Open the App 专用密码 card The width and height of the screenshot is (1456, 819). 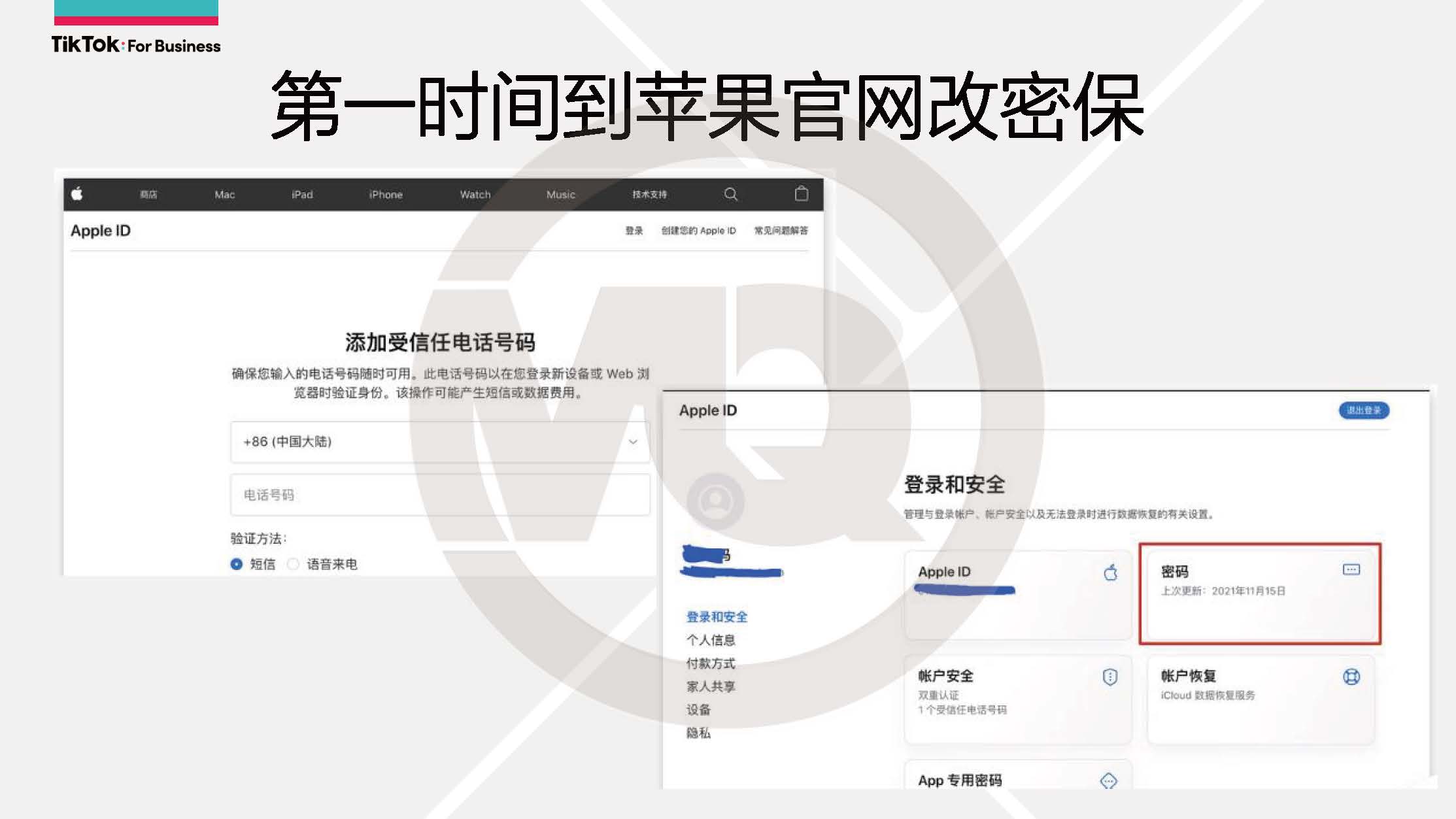coord(1018,775)
